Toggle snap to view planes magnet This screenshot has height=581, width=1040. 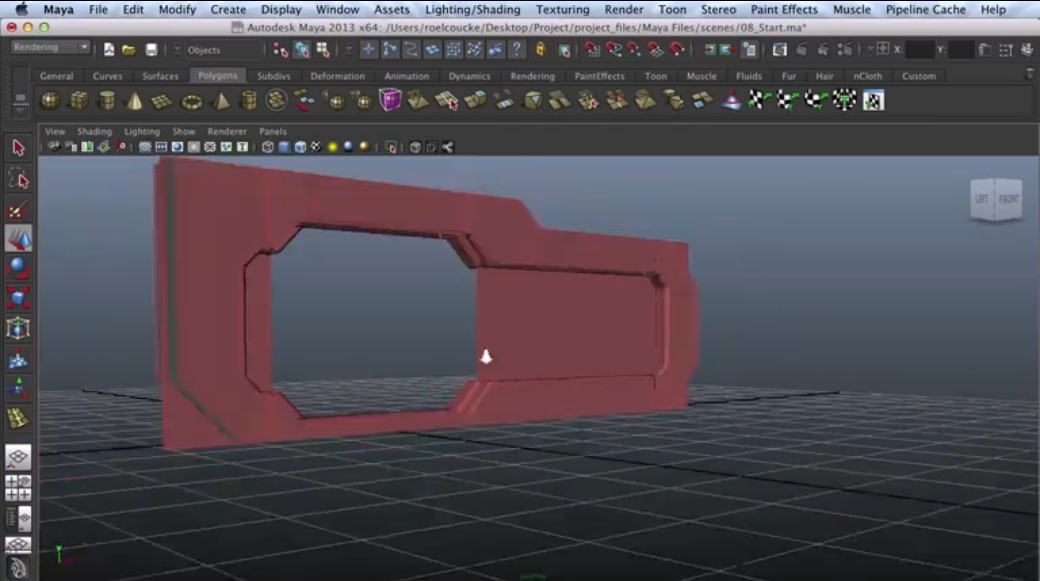[x=655, y=50]
